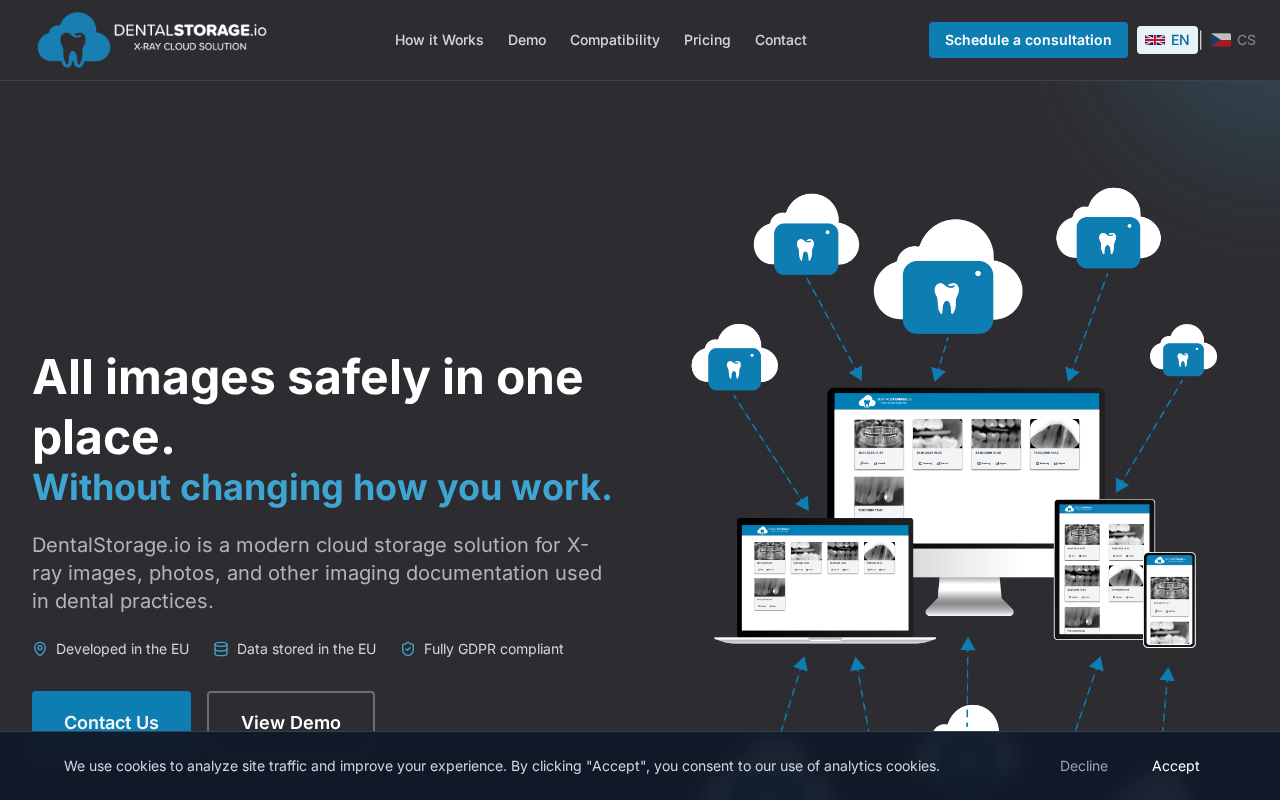Navigate to Pricing in the top menu

tap(707, 40)
